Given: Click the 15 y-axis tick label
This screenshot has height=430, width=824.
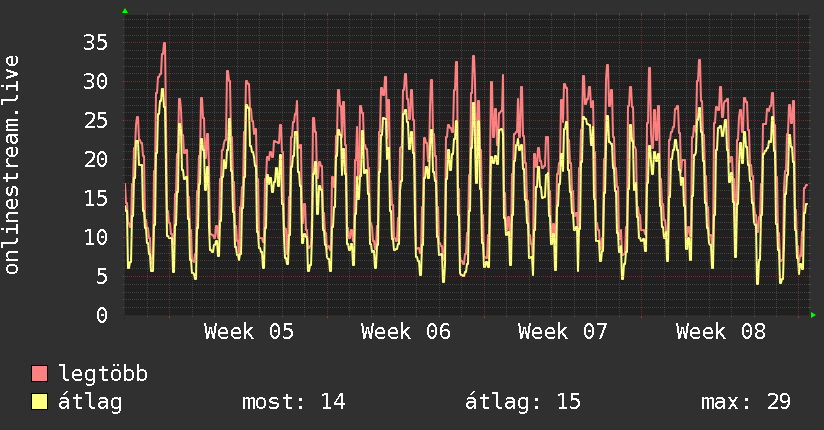Looking at the screenshot, I should coord(96,198).
